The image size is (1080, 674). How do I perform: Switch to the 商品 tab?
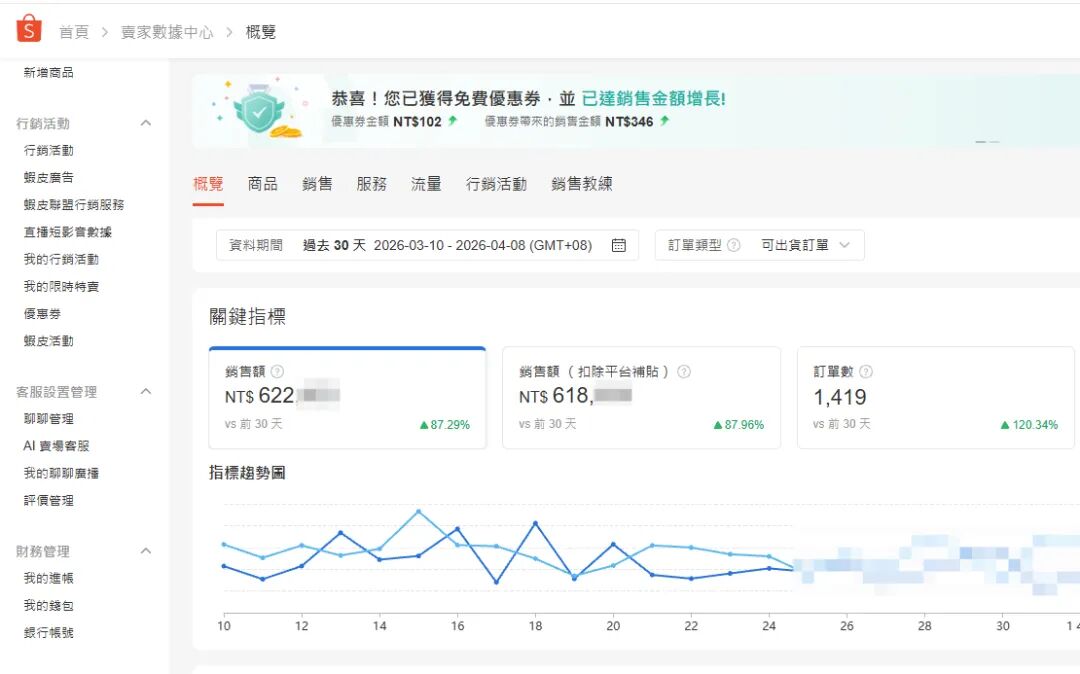coord(262,184)
